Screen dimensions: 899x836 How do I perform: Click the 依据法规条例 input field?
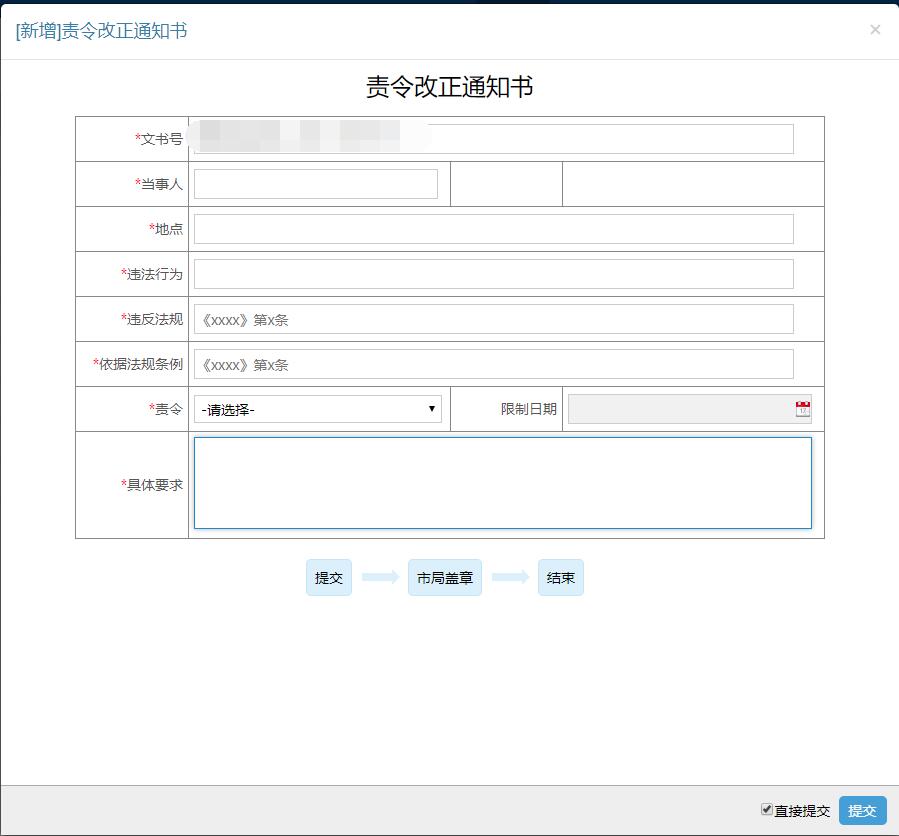[x=493, y=364]
